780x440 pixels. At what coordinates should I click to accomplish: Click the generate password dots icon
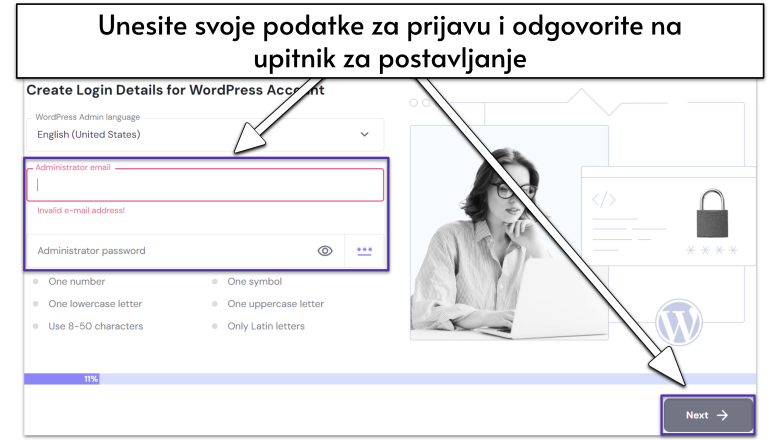[x=365, y=251]
